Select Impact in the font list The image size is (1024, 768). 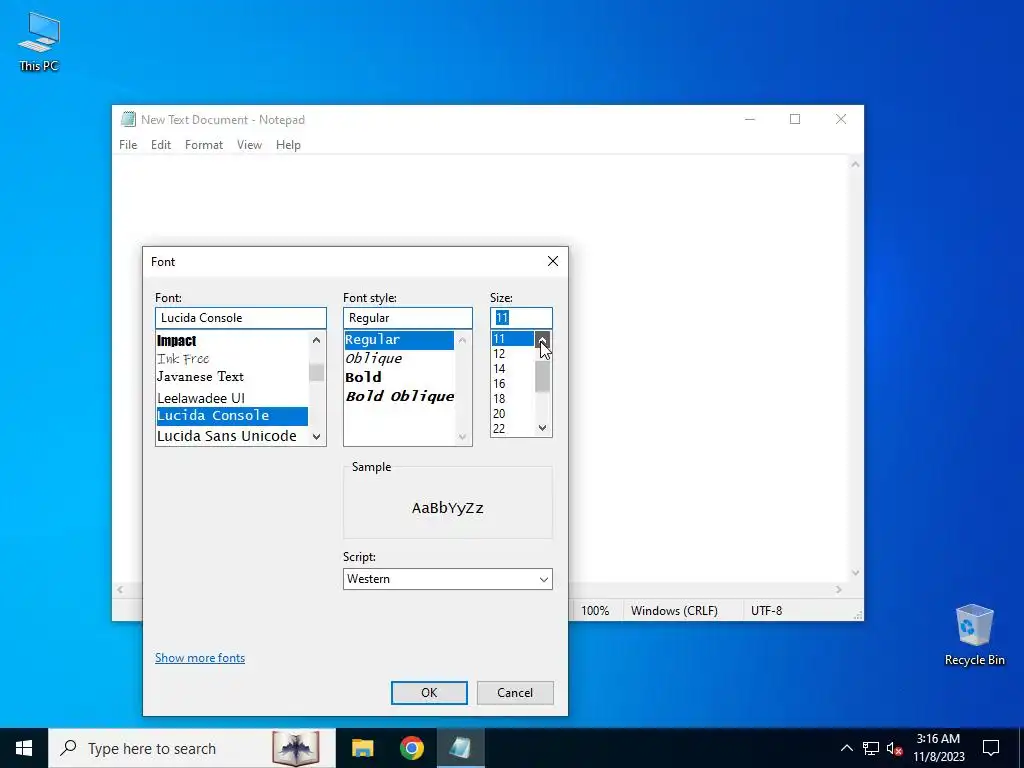(232, 340)
